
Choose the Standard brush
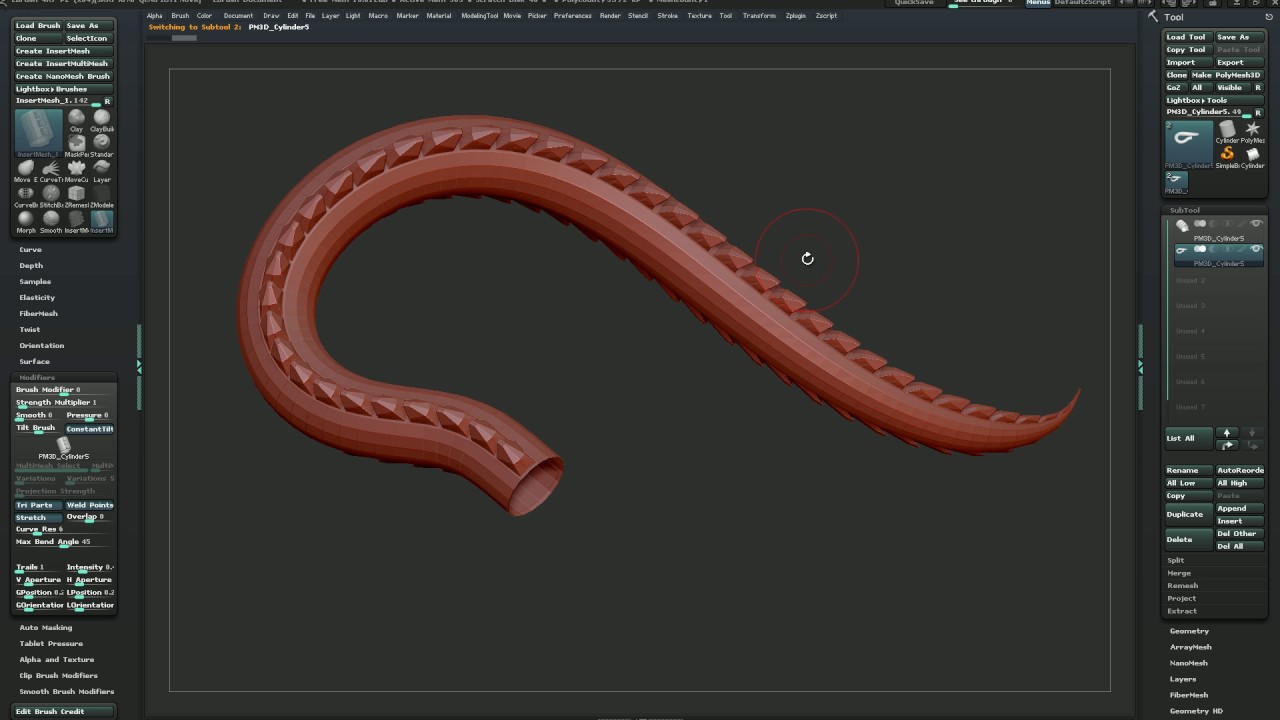pos(101,143)
